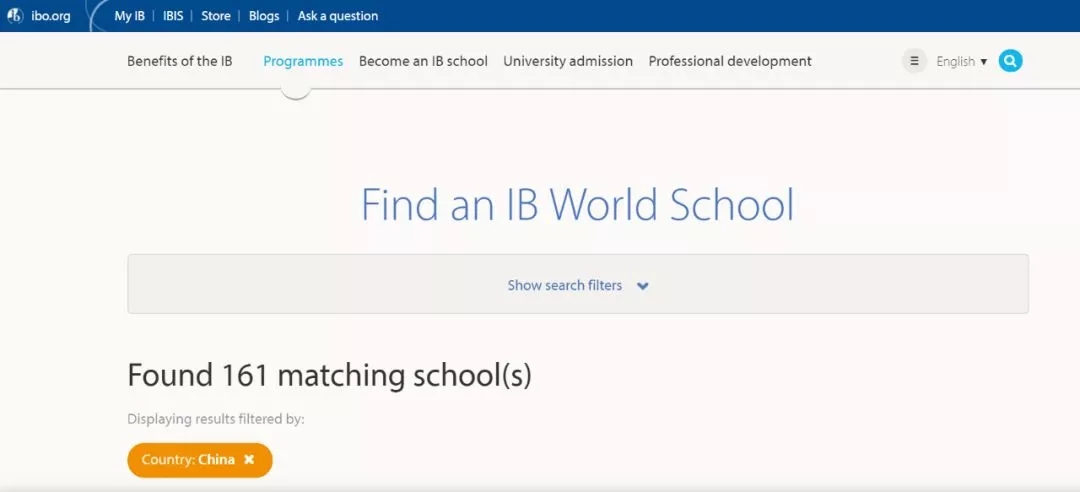The height and width of the screenshot is (492, 1080).
Task: Expand the Show search filters panel
Action: 565,285
